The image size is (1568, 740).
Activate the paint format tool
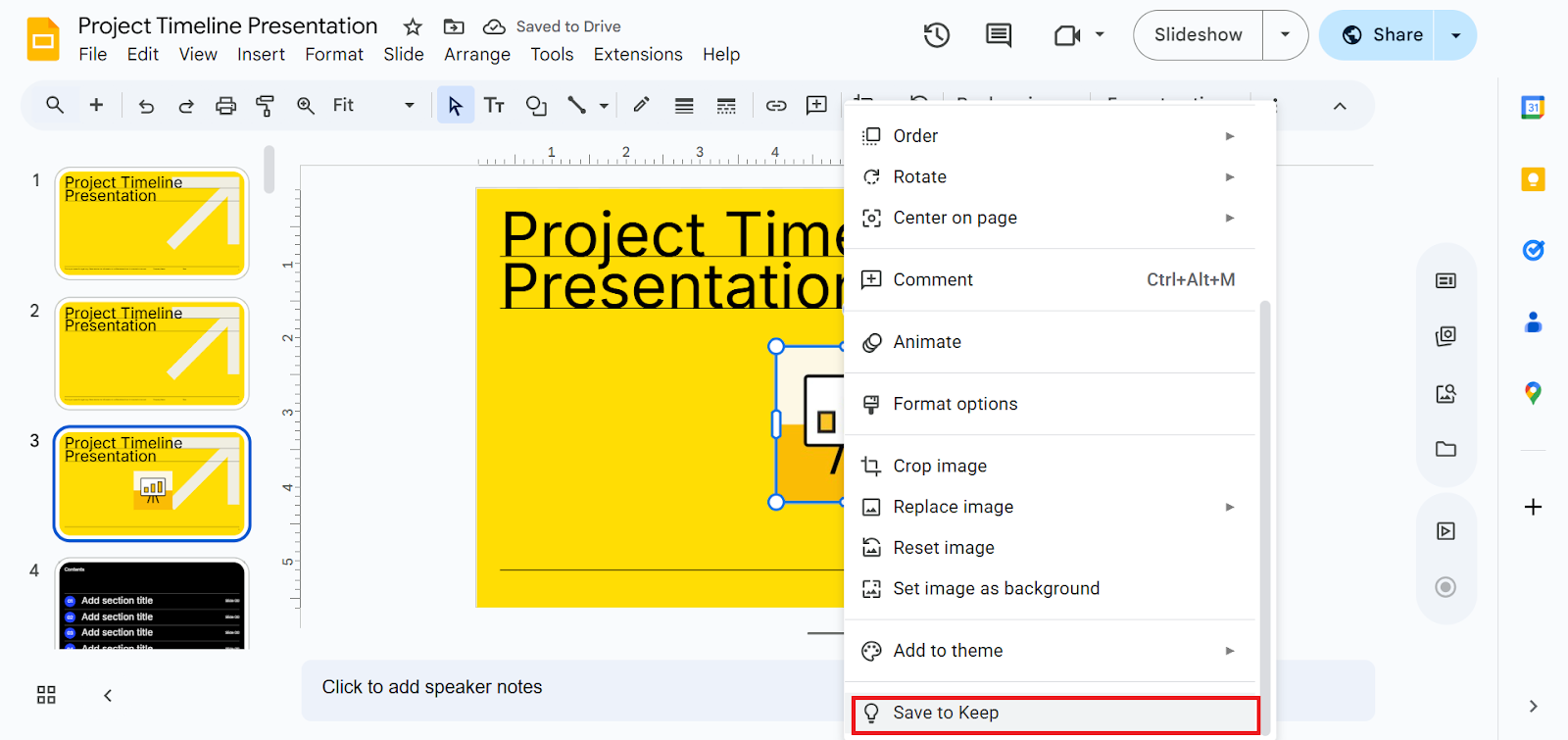[x=265, y=106]
